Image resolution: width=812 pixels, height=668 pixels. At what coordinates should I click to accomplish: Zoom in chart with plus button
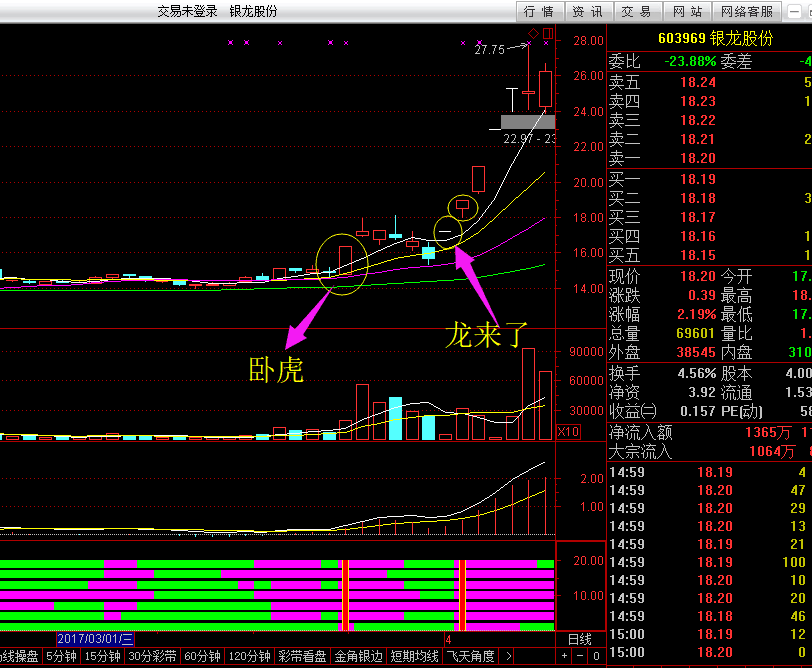click(x=564, y=656)
